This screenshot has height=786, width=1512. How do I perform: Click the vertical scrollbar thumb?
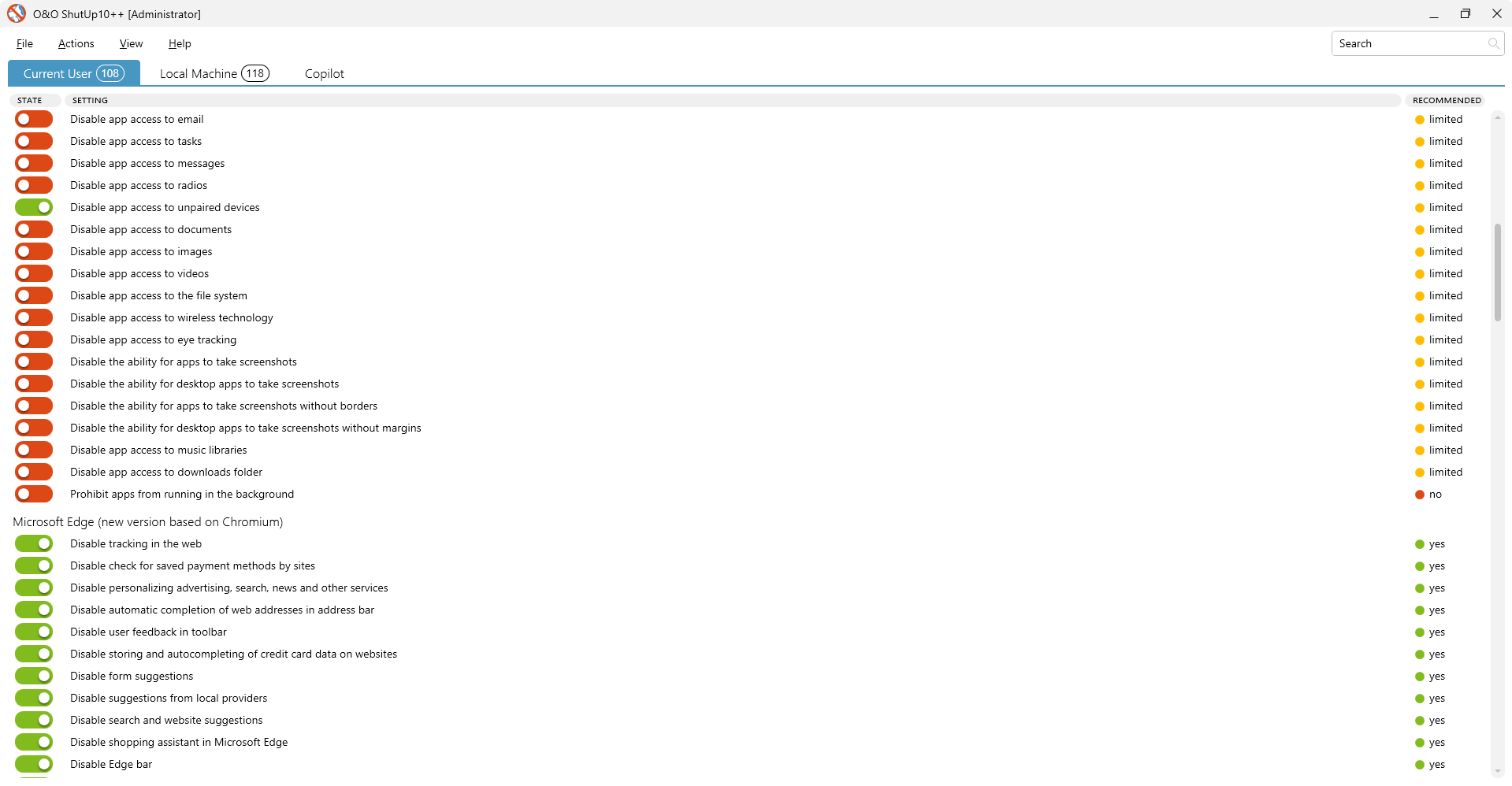[x=1498, y=272]
